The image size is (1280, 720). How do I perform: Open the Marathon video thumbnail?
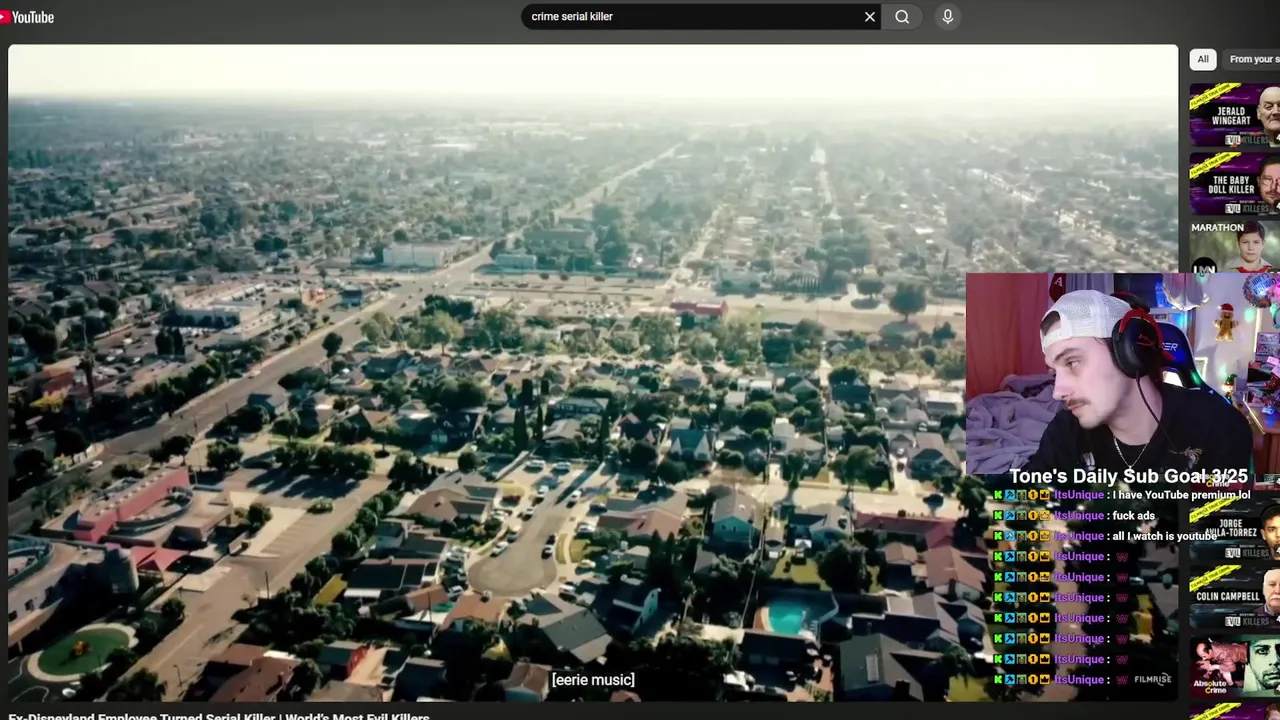1235,246
